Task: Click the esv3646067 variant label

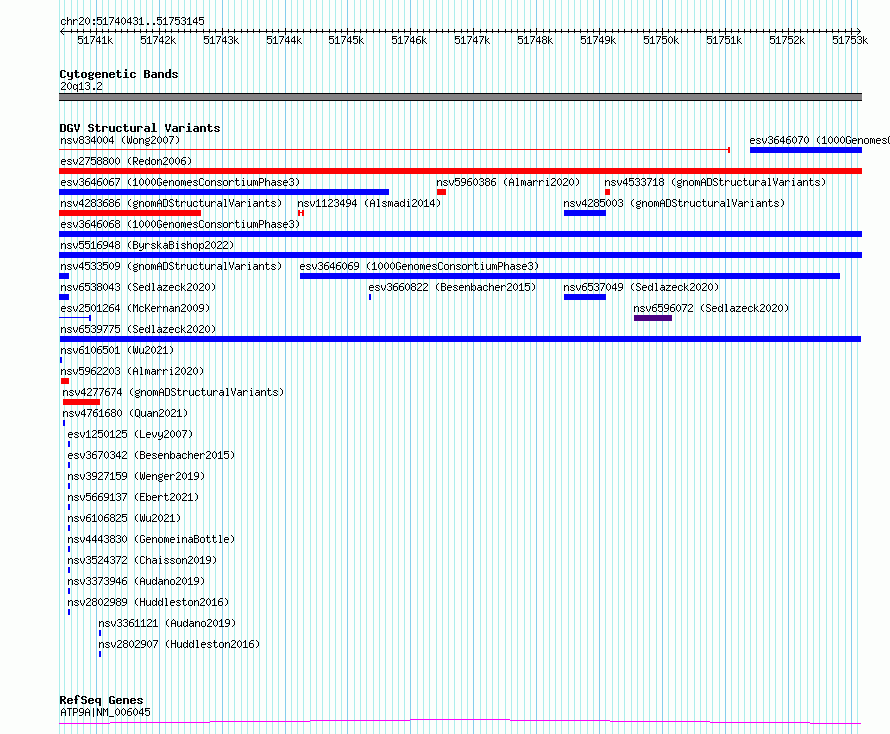Action: [180, 182]
